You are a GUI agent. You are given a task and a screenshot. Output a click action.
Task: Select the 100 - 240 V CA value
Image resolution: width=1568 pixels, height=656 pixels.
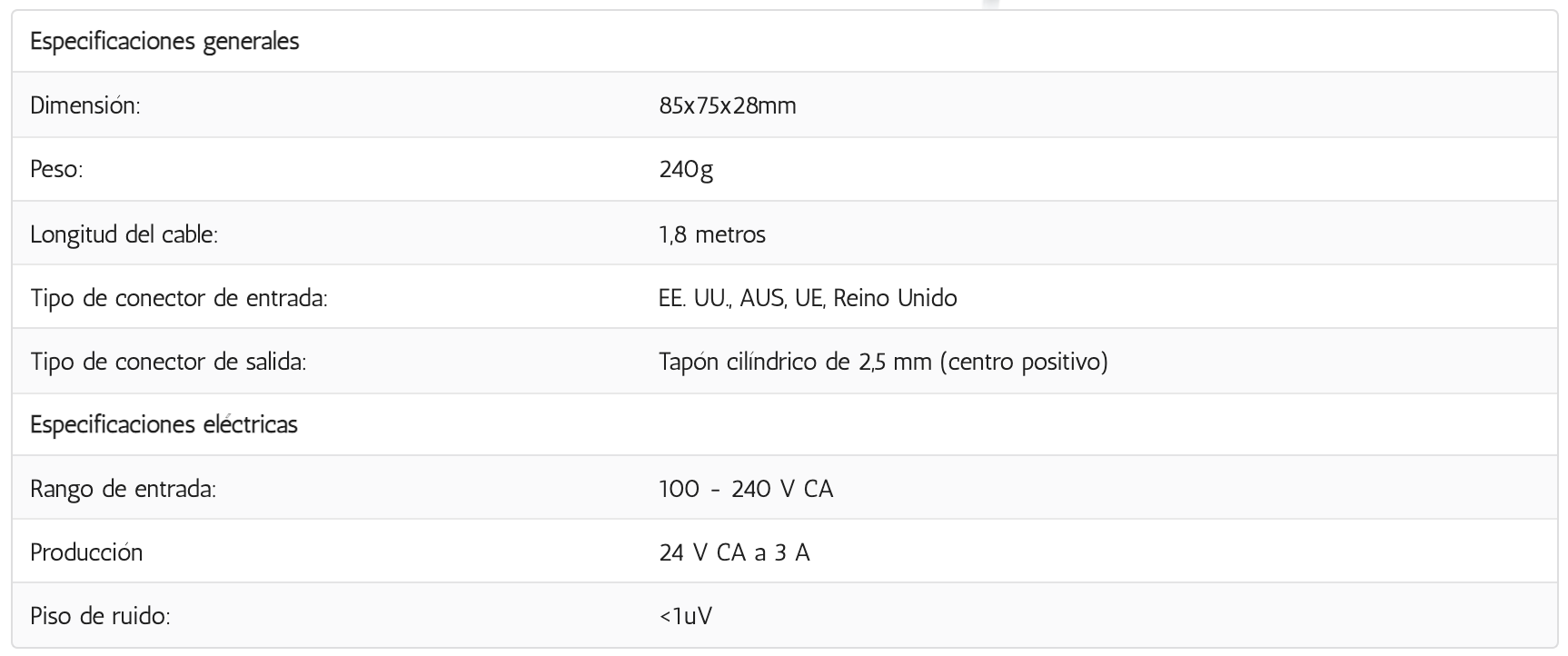tap(746, 489)
